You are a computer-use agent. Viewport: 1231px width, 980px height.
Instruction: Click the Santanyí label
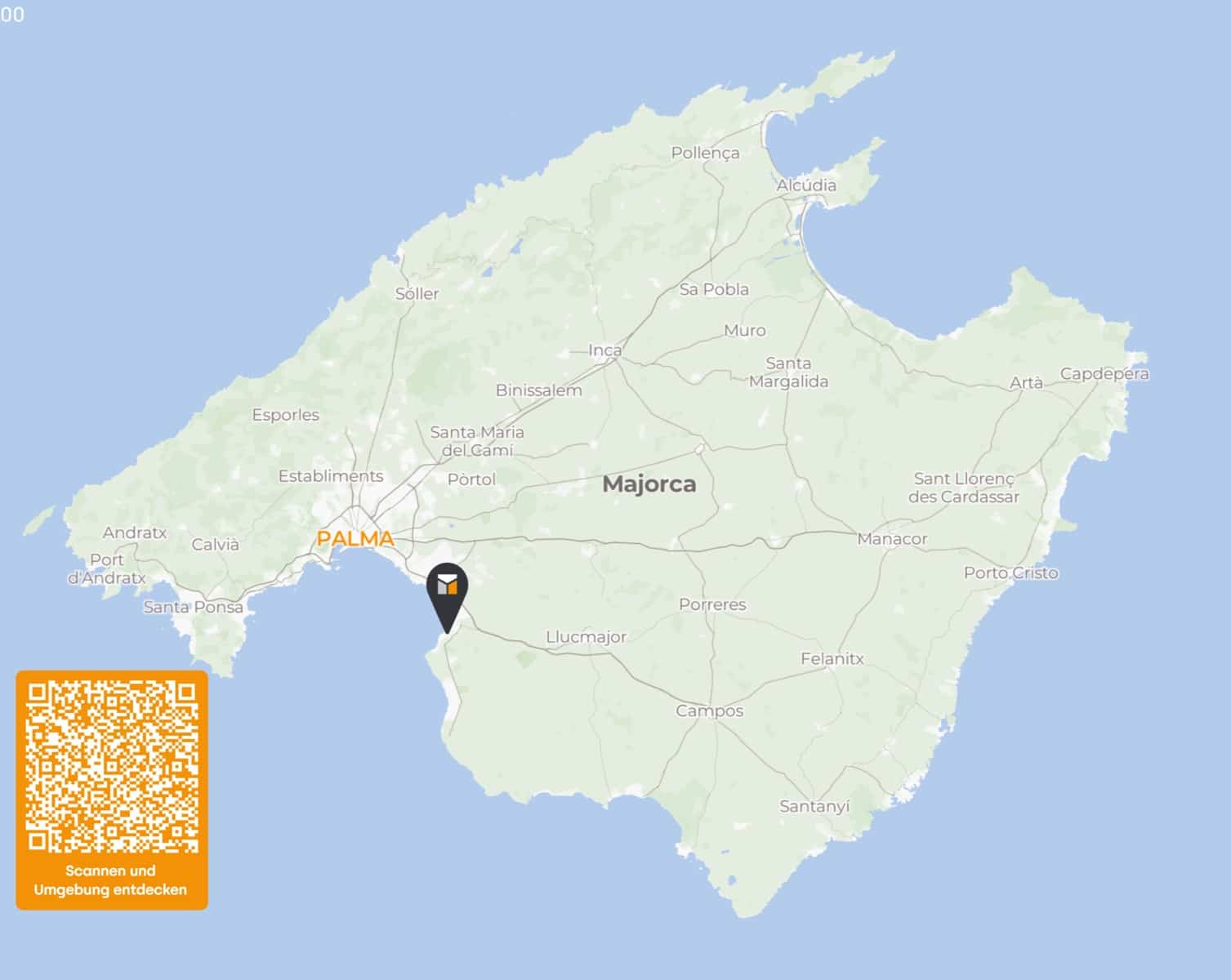tap(814, 807)
